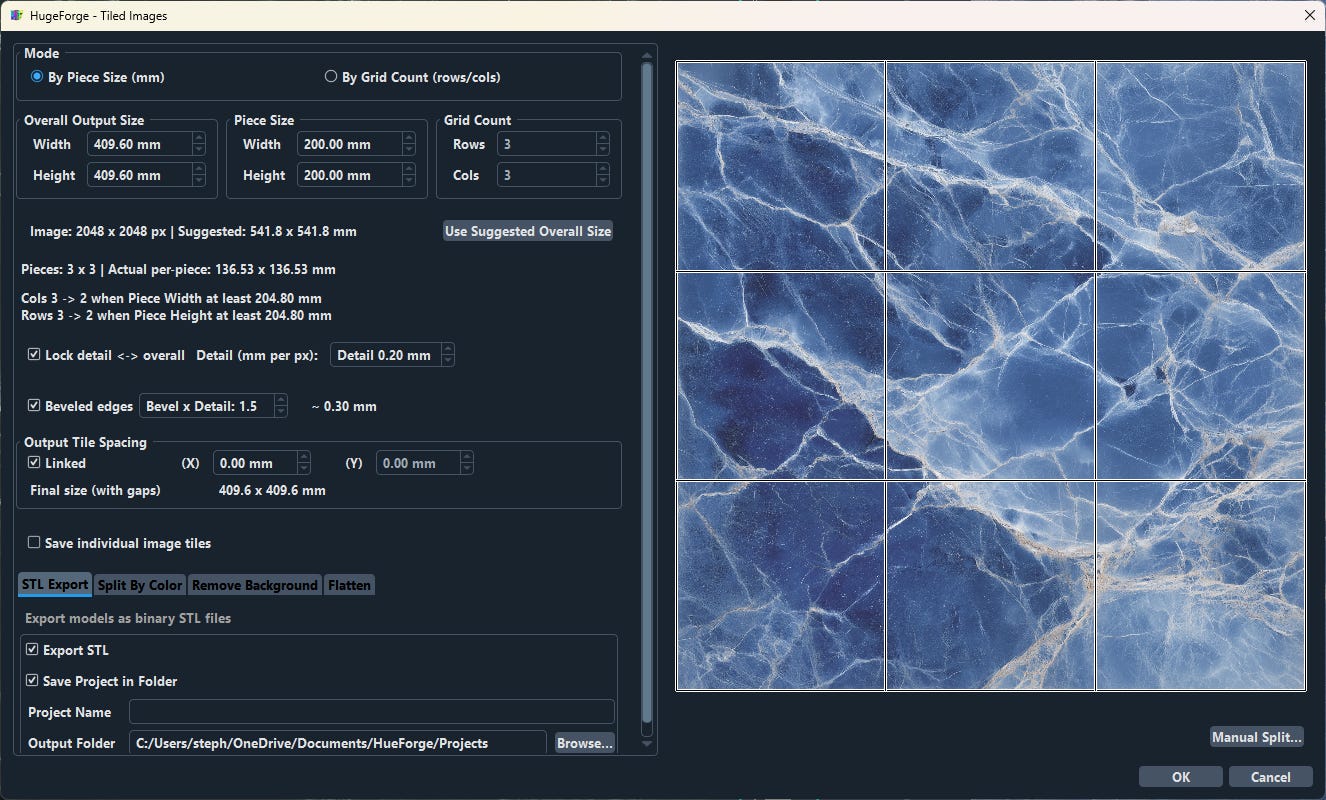Open the Manual Split dialog
Image resolution: width=1326 pixels, height=800 pixels.
[x=1257, y=737]
